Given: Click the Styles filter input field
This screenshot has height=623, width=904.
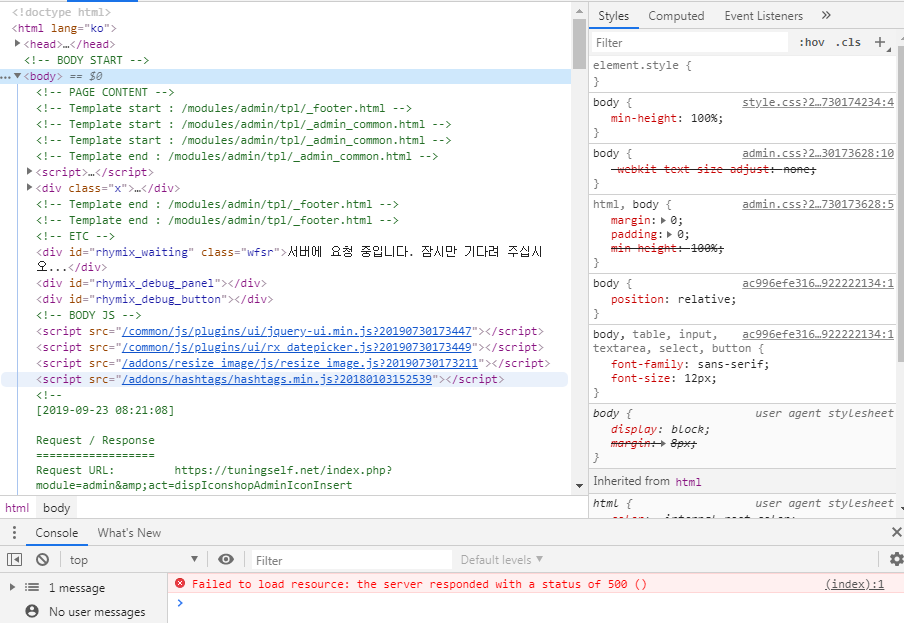Looking at the screenshot, I should (690, 43).
